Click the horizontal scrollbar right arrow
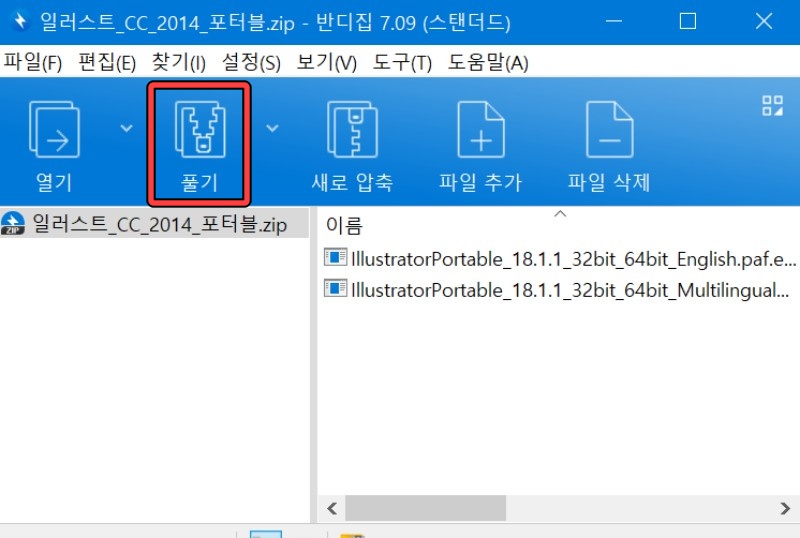 [x=785, y=508]
